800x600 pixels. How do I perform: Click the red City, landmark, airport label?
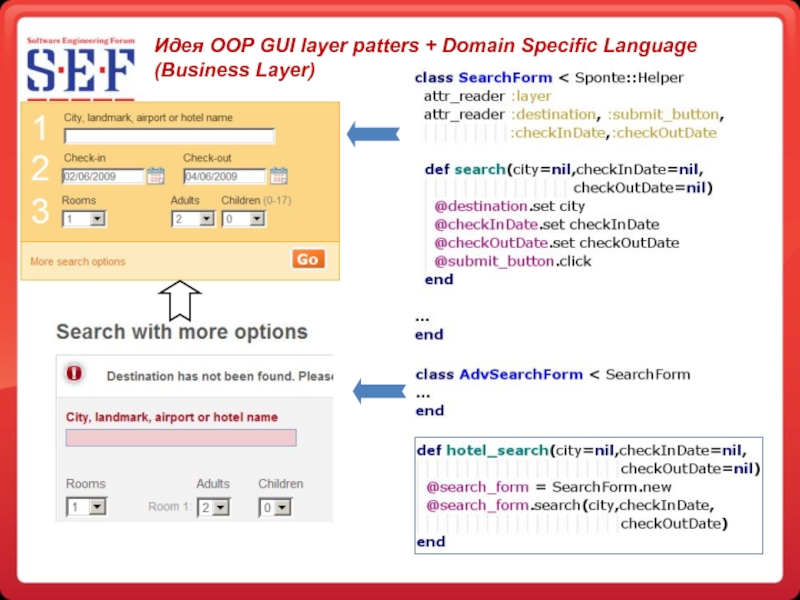172,417
